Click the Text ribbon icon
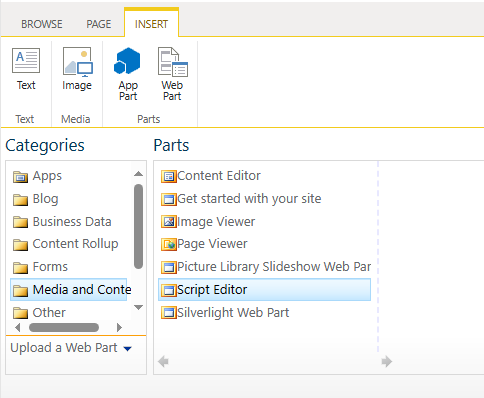The height and width of the screenshot is (398, 484). pyautogui.click(x=26, y=60)
